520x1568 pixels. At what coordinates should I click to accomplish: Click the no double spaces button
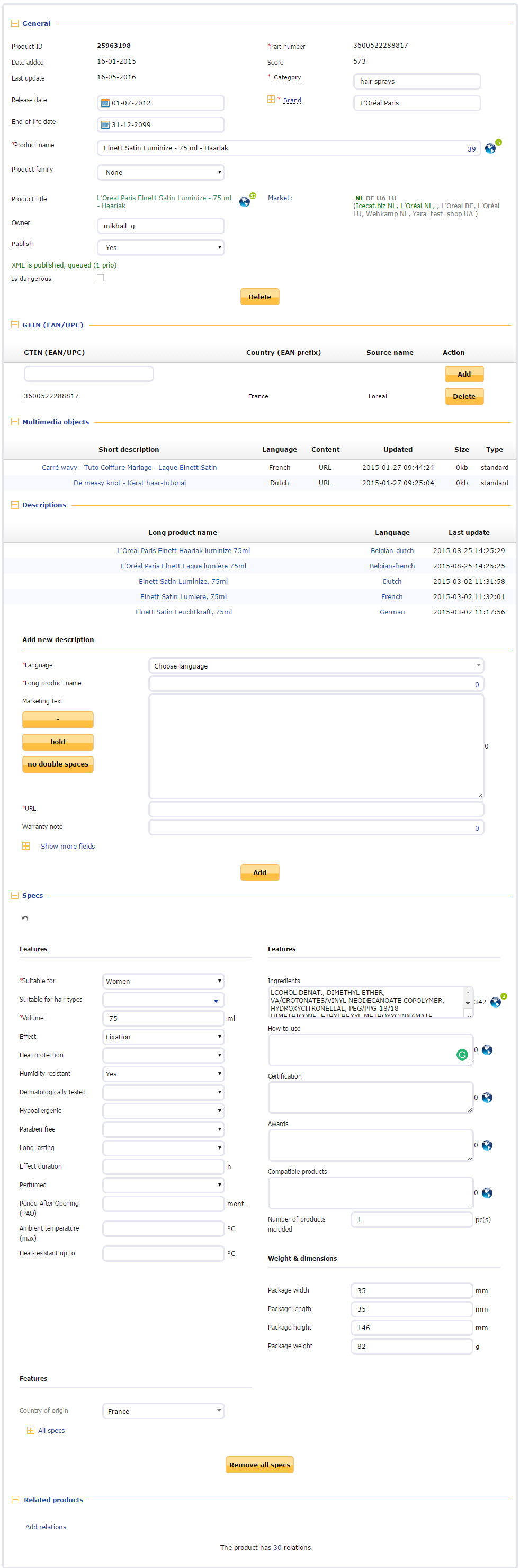(x=58, y=764)
